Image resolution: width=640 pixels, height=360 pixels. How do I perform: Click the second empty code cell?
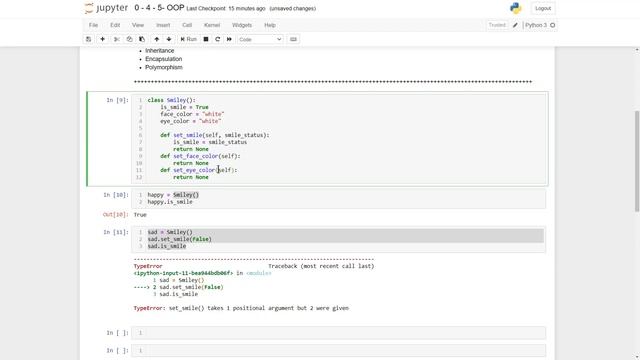339,350
